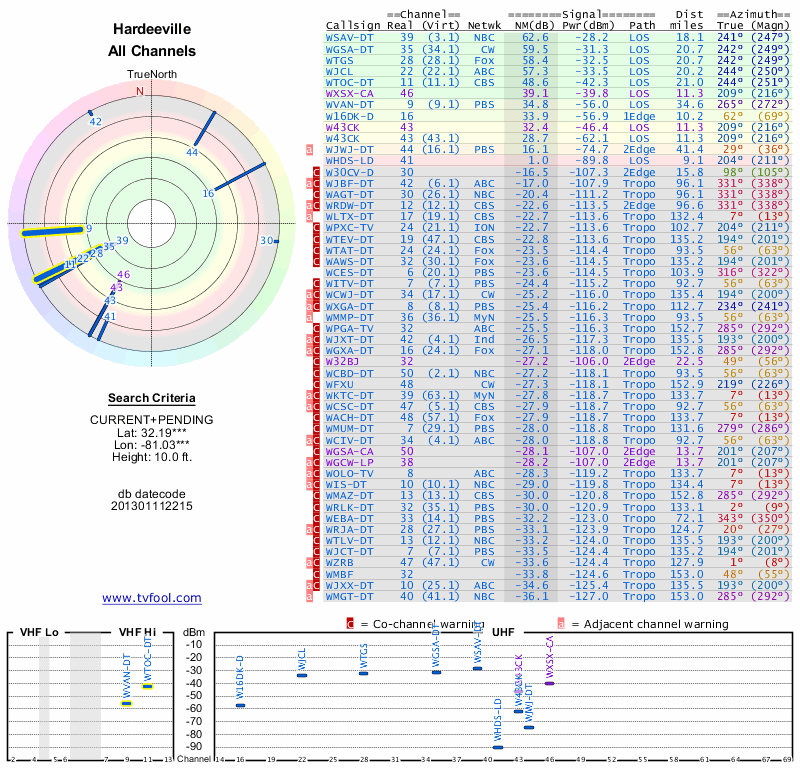Image resolution: width=800 pixels, height=768 pixels.
Task: Click the red co-channel legend icon
Action: [x=350, y=624]
